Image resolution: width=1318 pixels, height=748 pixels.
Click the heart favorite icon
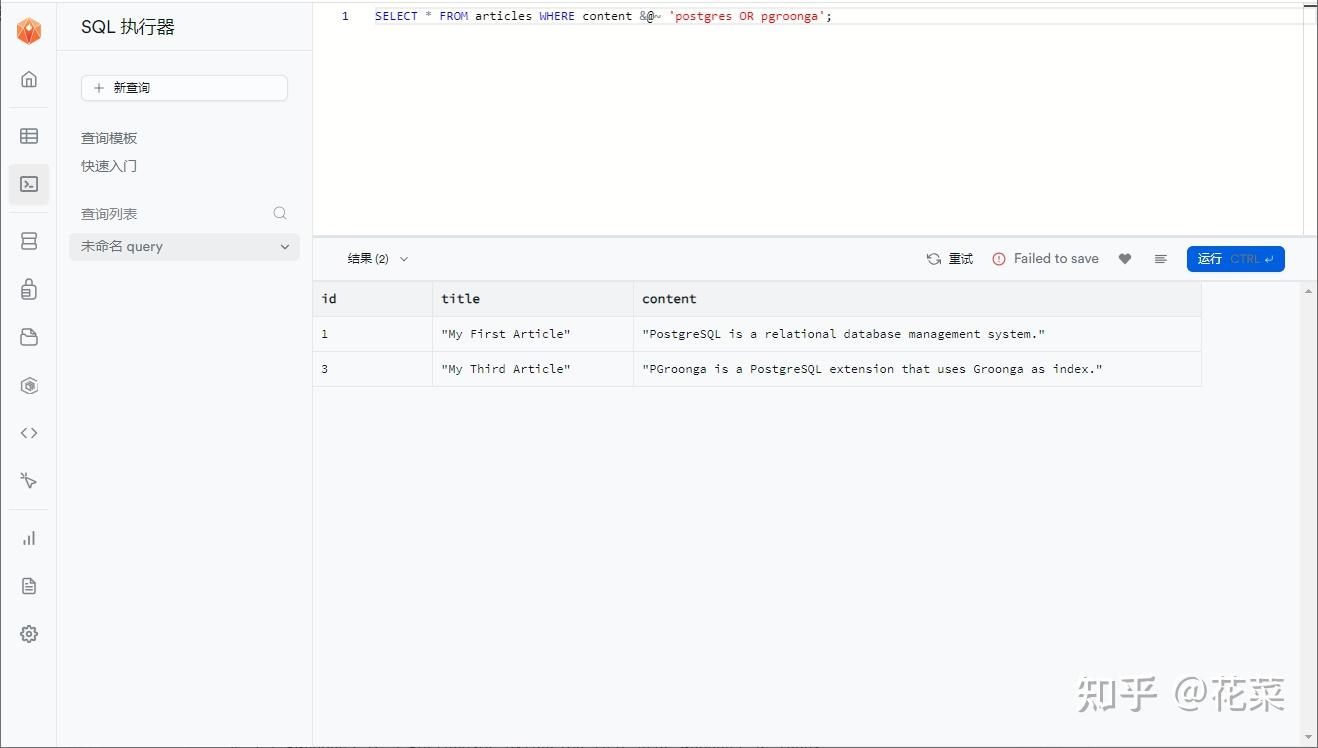pyautogui.click(x=1124, y=259)
